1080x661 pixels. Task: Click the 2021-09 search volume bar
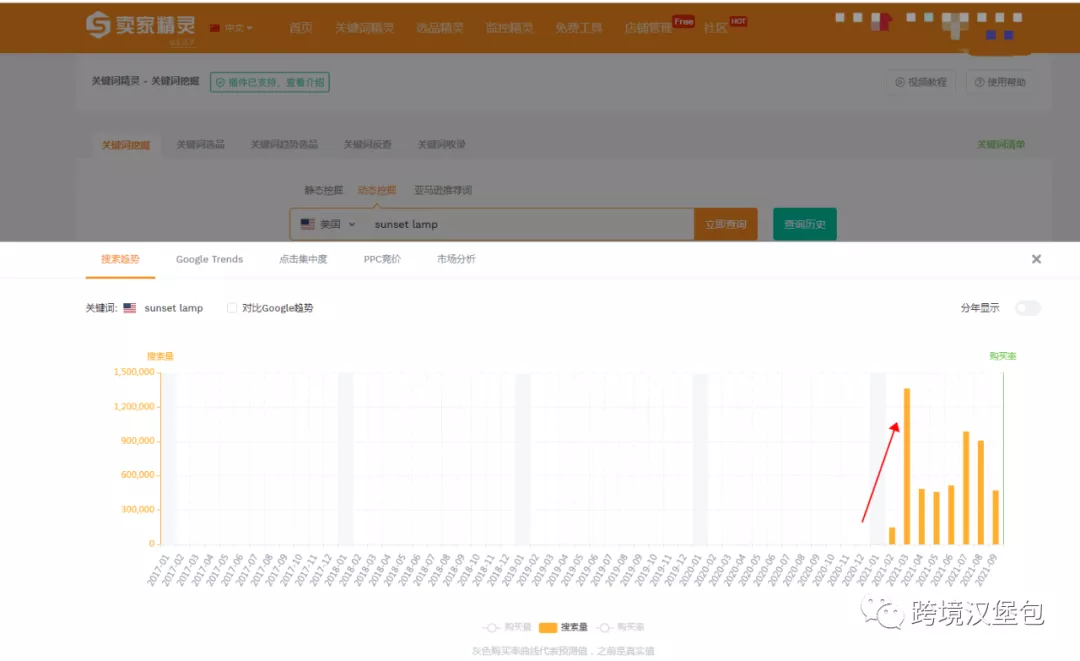pos(995,517)
